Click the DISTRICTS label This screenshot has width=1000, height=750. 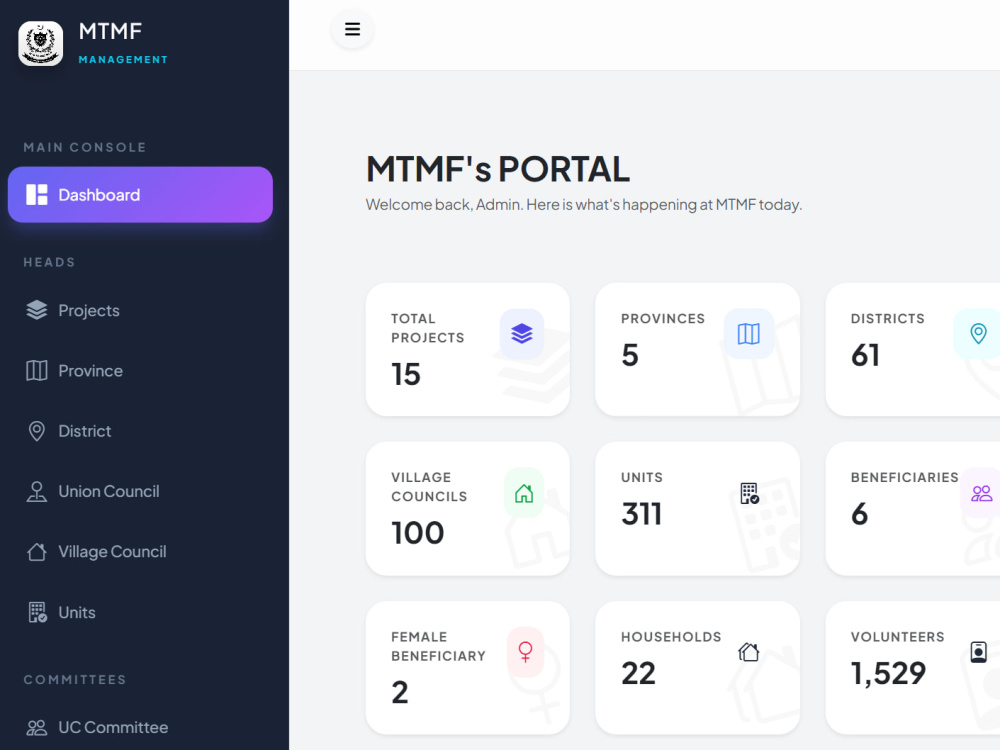click(887, 318)
